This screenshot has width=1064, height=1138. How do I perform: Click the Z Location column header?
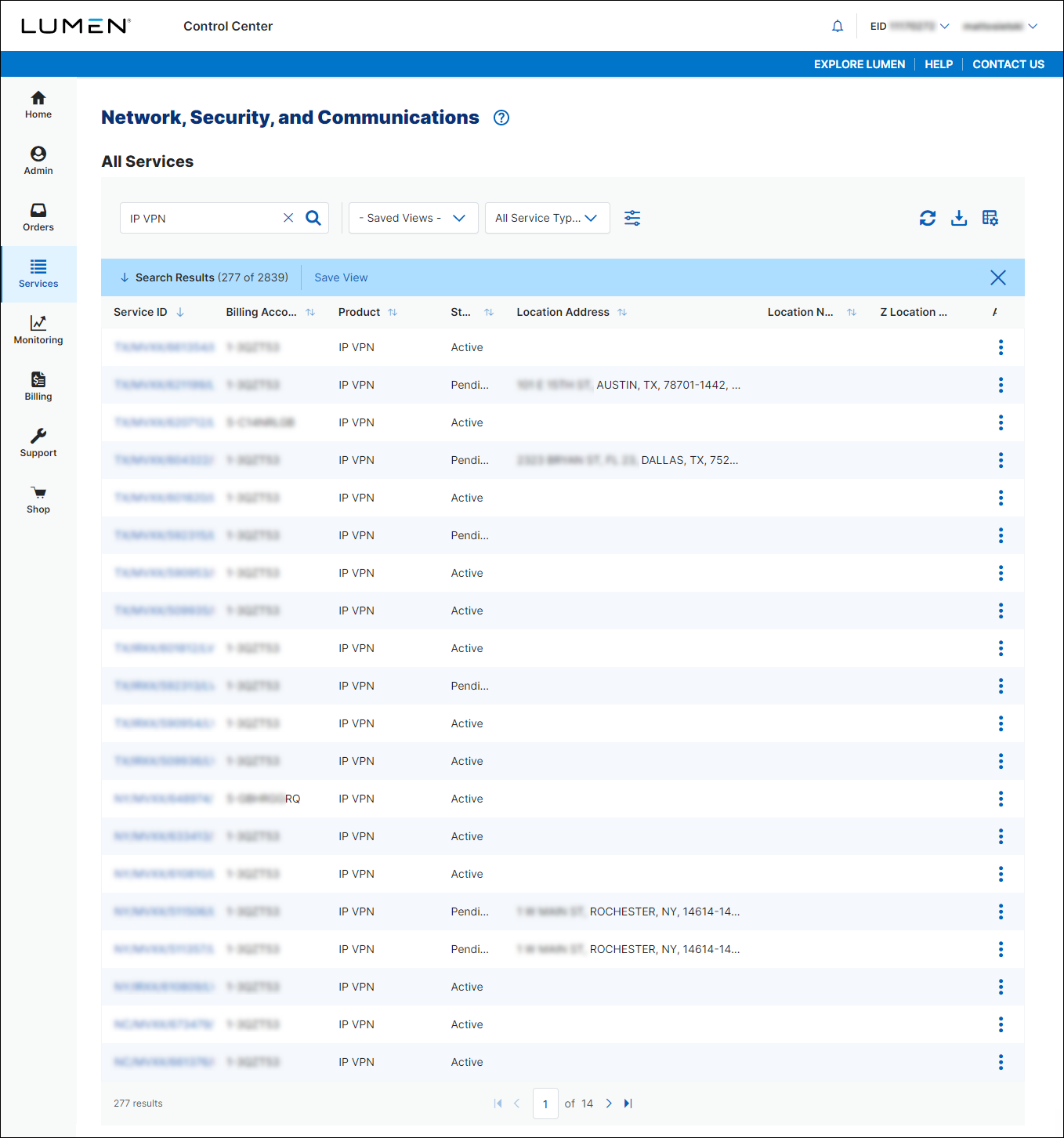coord(914,312)
